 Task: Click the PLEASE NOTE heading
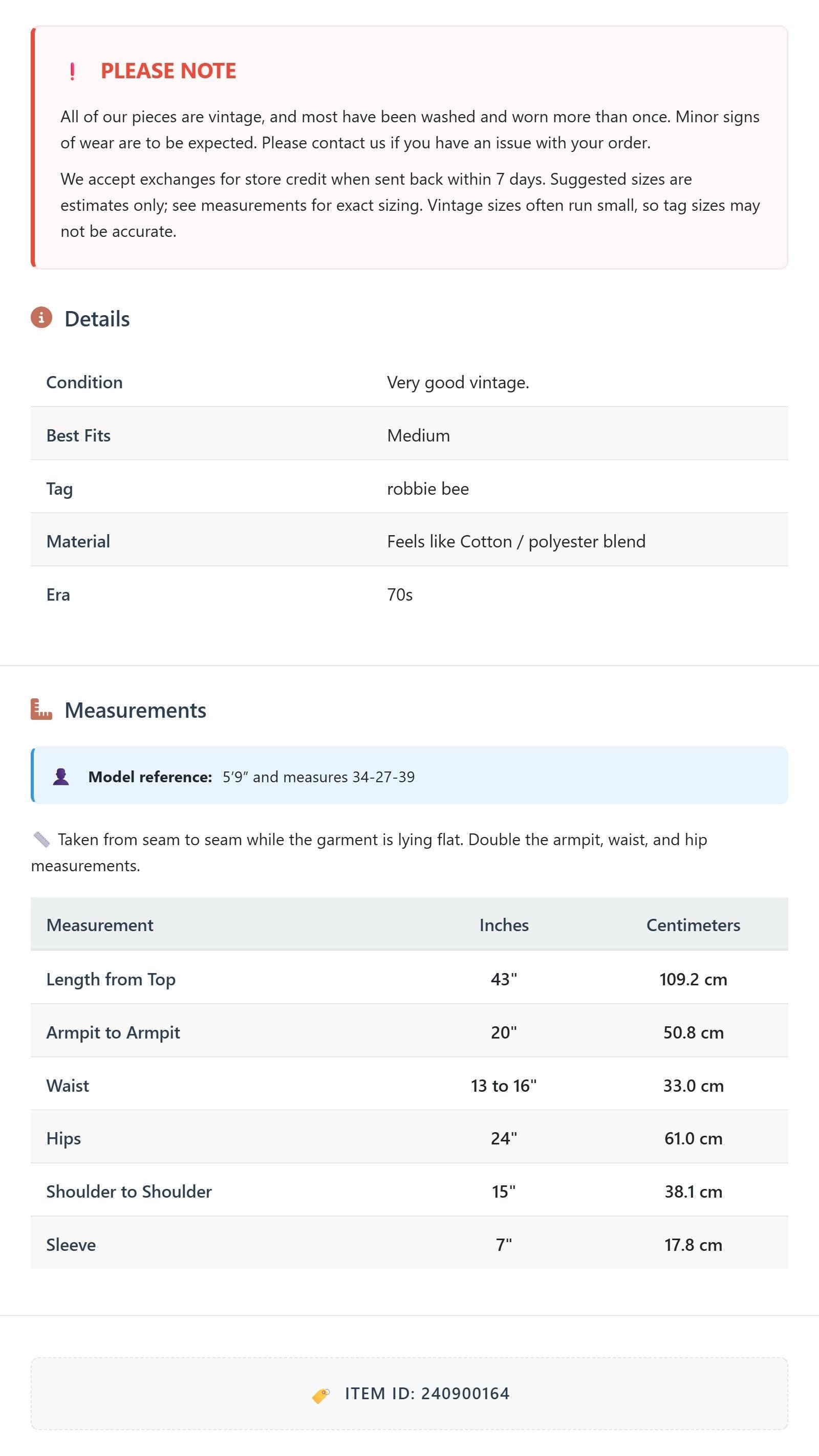[x=168, y=71]
